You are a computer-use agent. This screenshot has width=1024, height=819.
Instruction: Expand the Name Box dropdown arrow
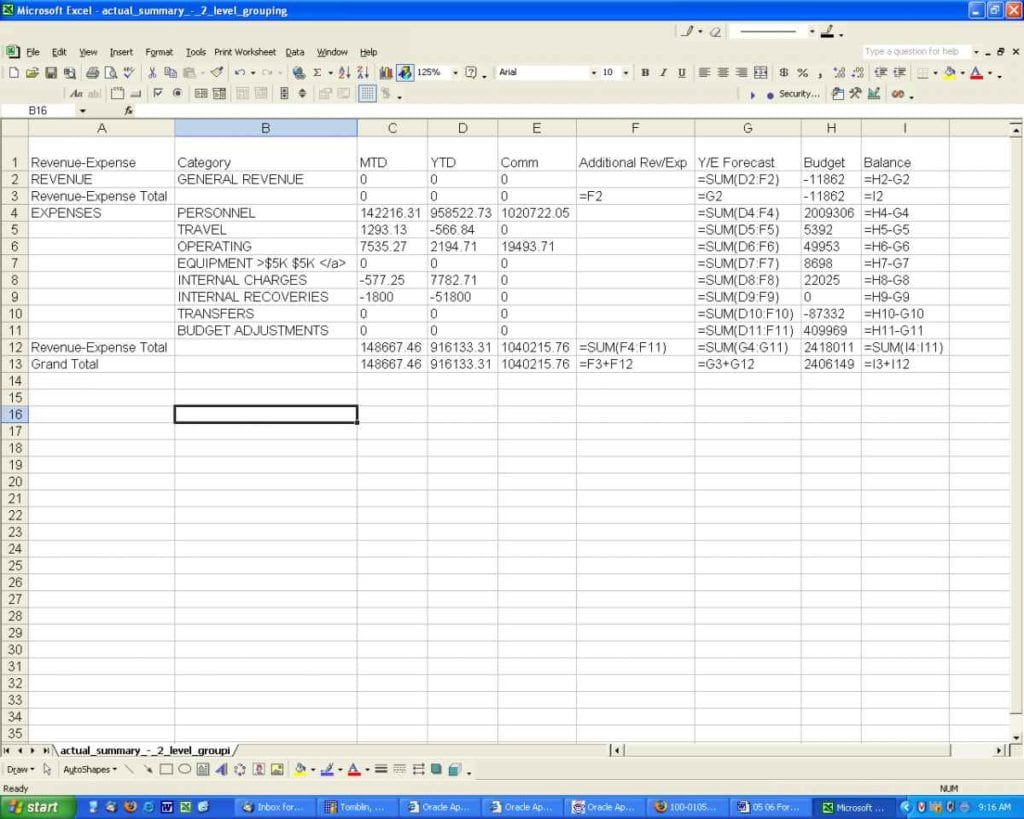tap(82, 111)
